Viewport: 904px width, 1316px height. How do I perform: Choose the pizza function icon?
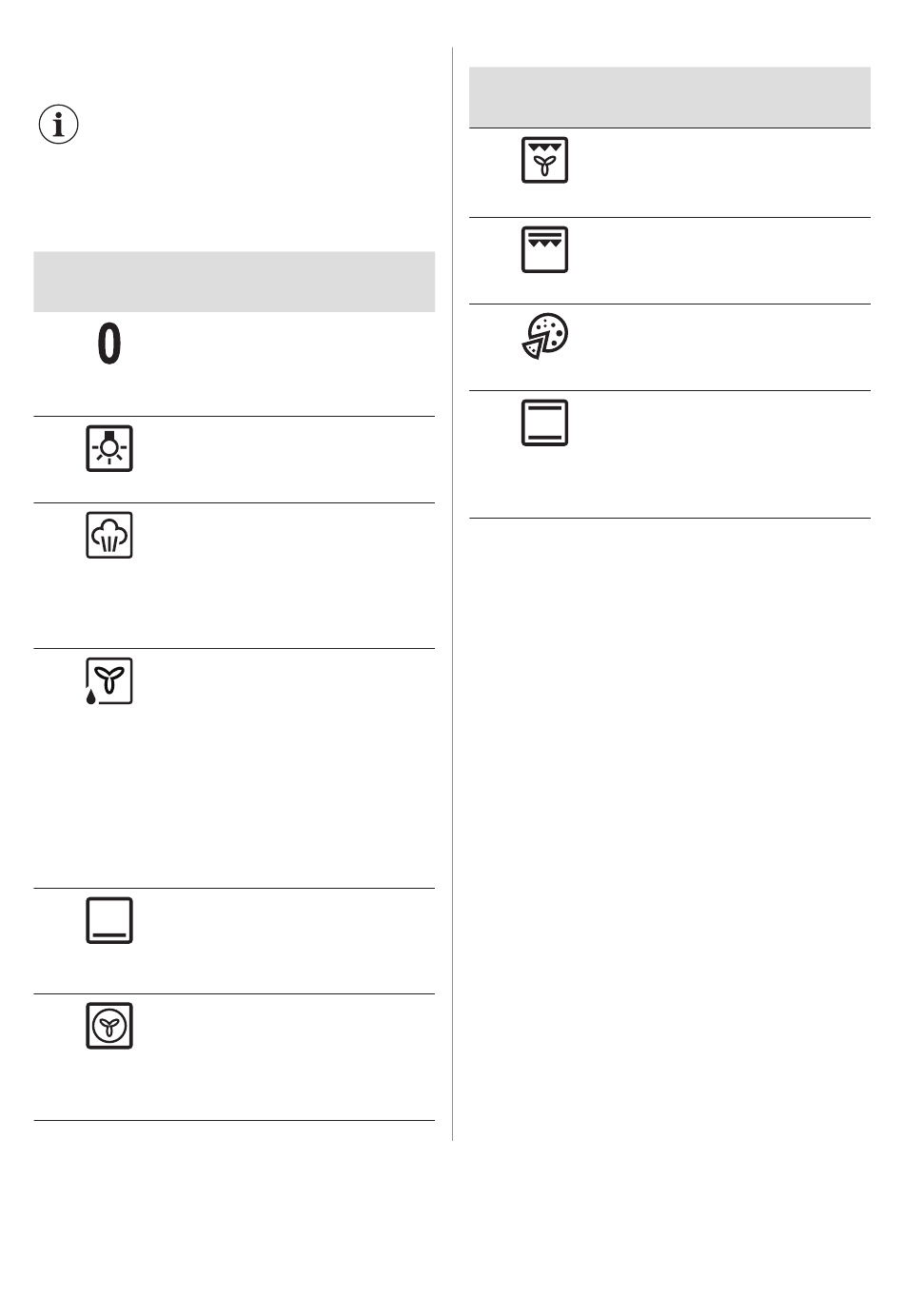[x=545, y=336]
